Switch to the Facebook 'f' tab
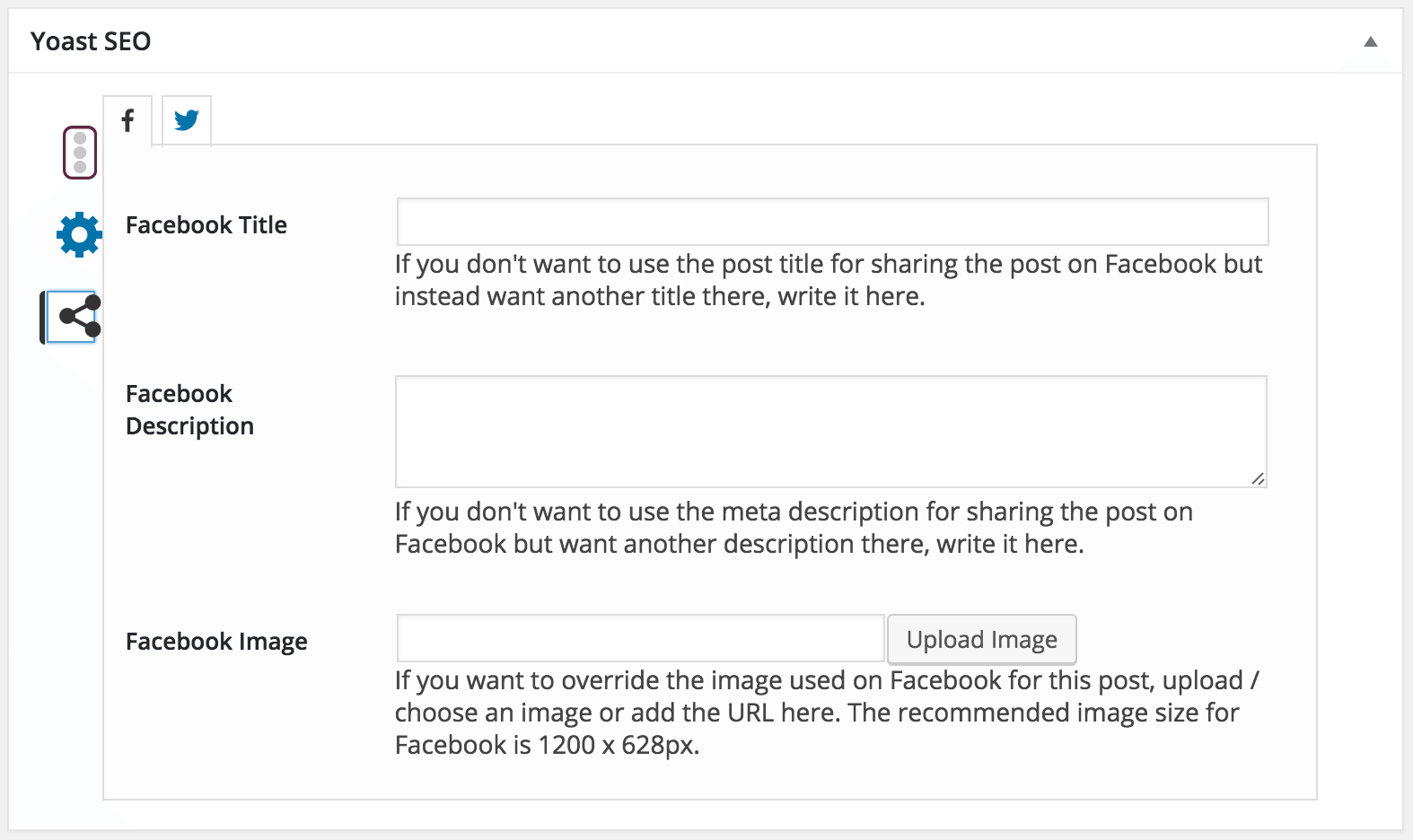Image resolution: width=1413 pixels, height=840 pixels. coord(127,120)
